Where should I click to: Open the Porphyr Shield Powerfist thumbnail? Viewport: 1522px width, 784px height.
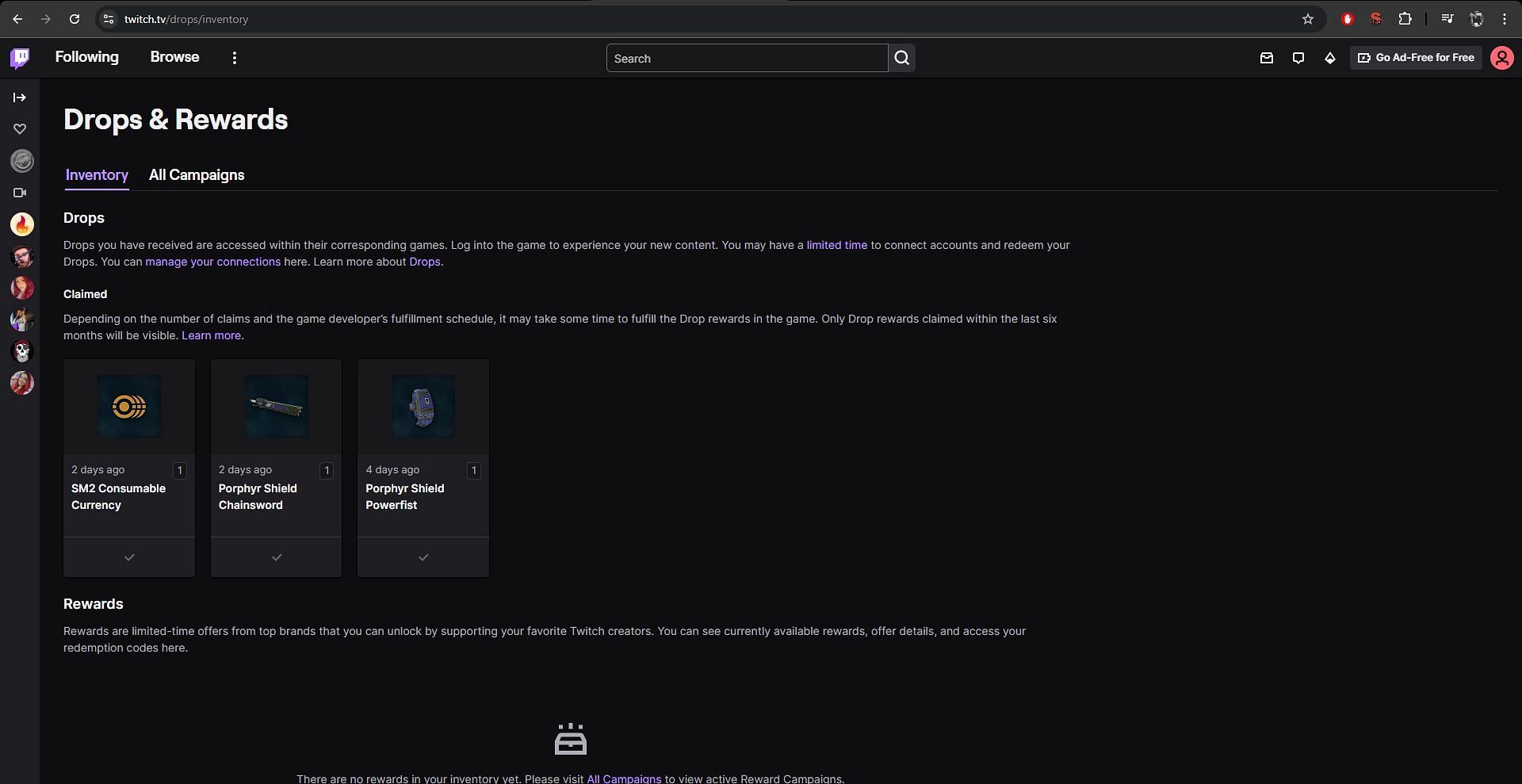(423, 407)
